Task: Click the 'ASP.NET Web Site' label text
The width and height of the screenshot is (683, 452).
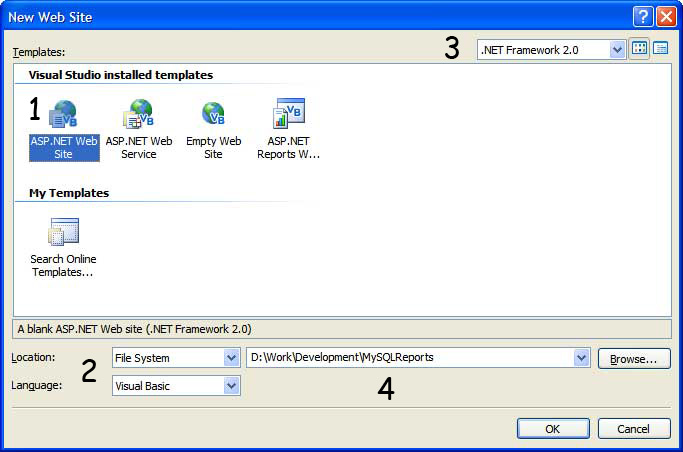Action: coord(64,148)
